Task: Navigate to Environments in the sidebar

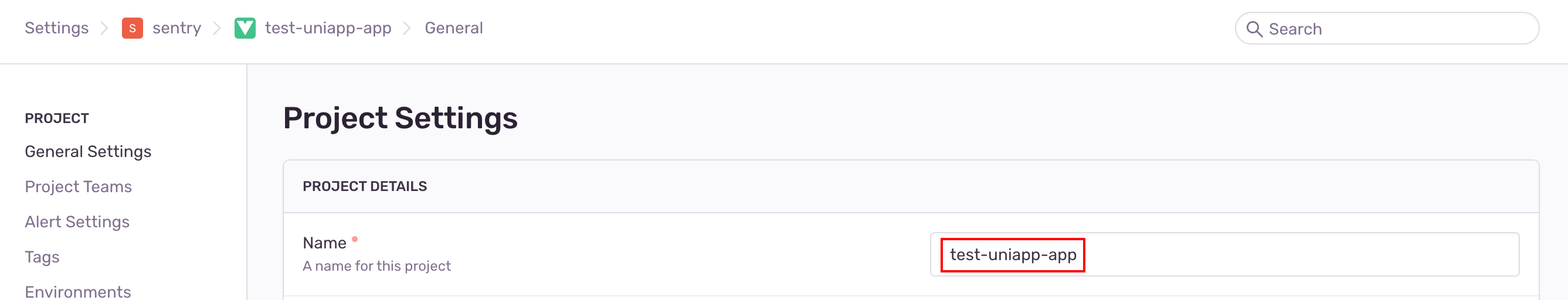Action: coord(78,291)
